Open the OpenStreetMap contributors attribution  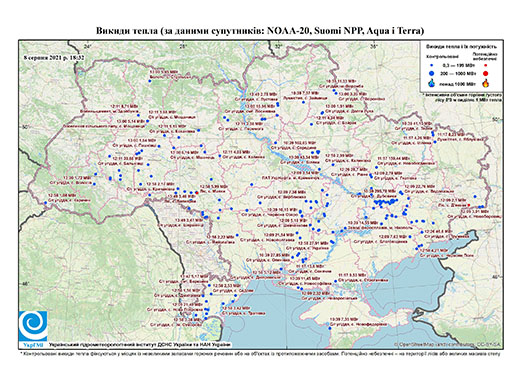tap(447, 344)
